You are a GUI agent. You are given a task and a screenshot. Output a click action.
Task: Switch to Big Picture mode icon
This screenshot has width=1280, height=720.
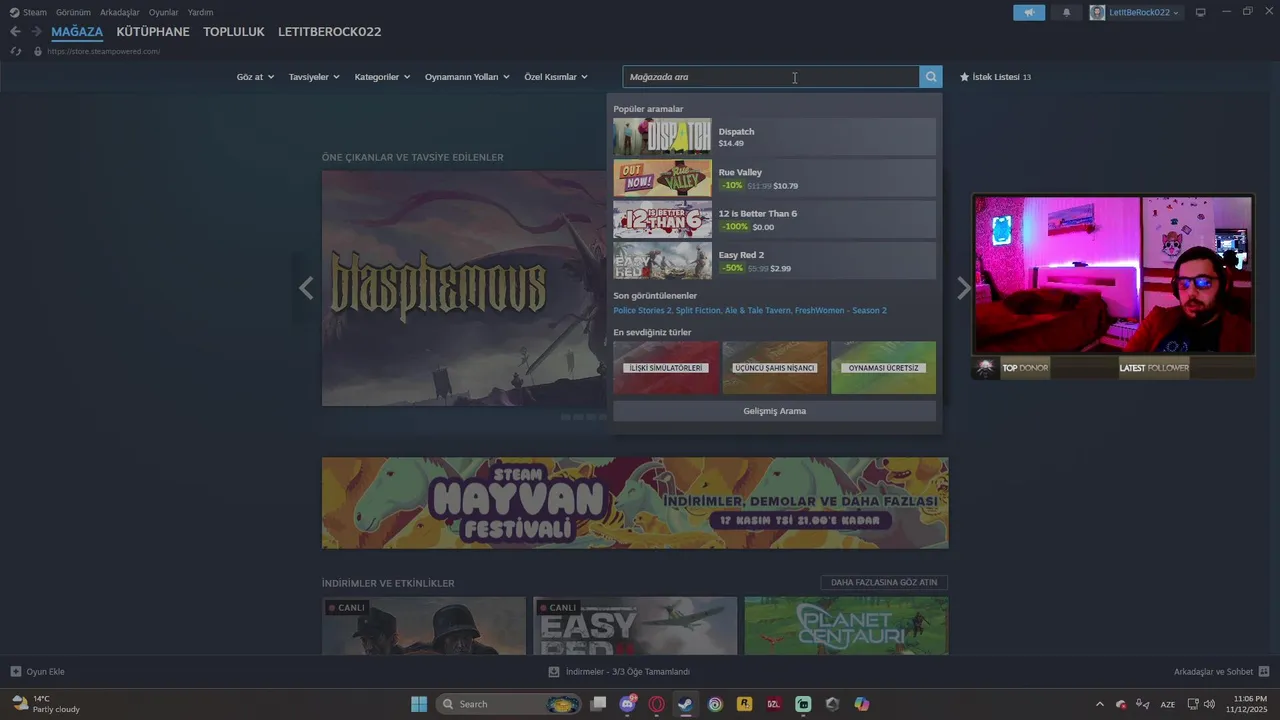coord(1201,12)
